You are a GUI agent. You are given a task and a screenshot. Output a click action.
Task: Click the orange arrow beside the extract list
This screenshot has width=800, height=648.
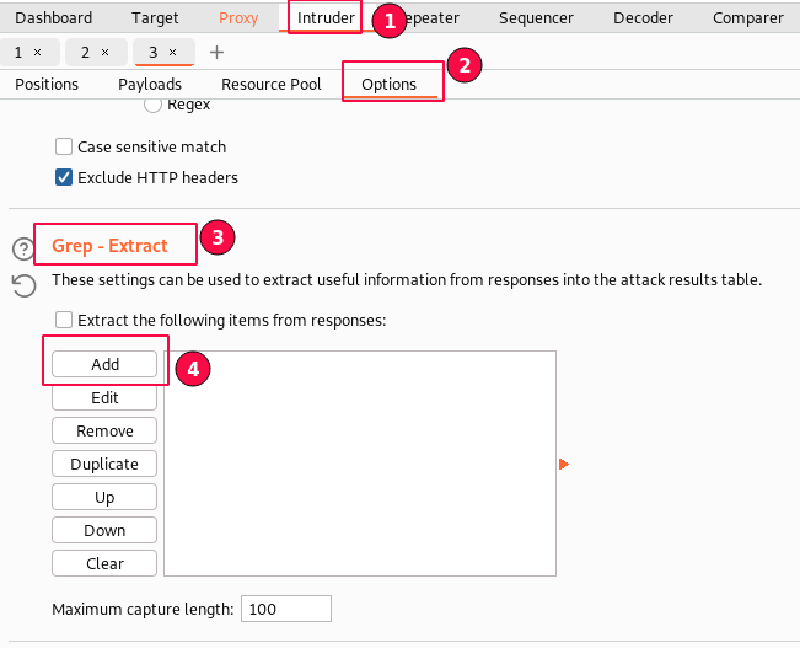564,464
